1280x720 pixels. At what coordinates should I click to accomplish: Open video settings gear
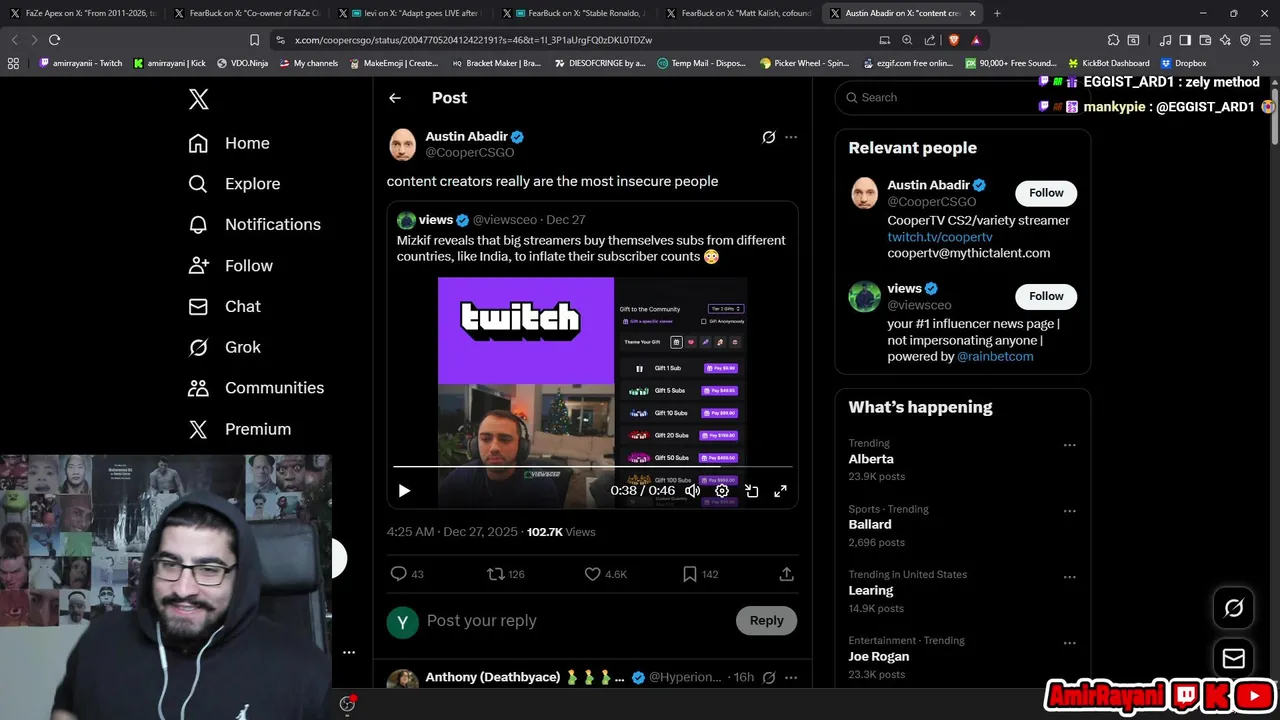(722, 491)
